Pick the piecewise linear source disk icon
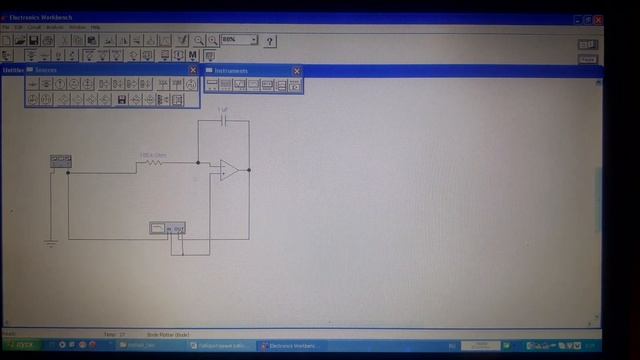This screenshot has height=360, width=640. 121,100
